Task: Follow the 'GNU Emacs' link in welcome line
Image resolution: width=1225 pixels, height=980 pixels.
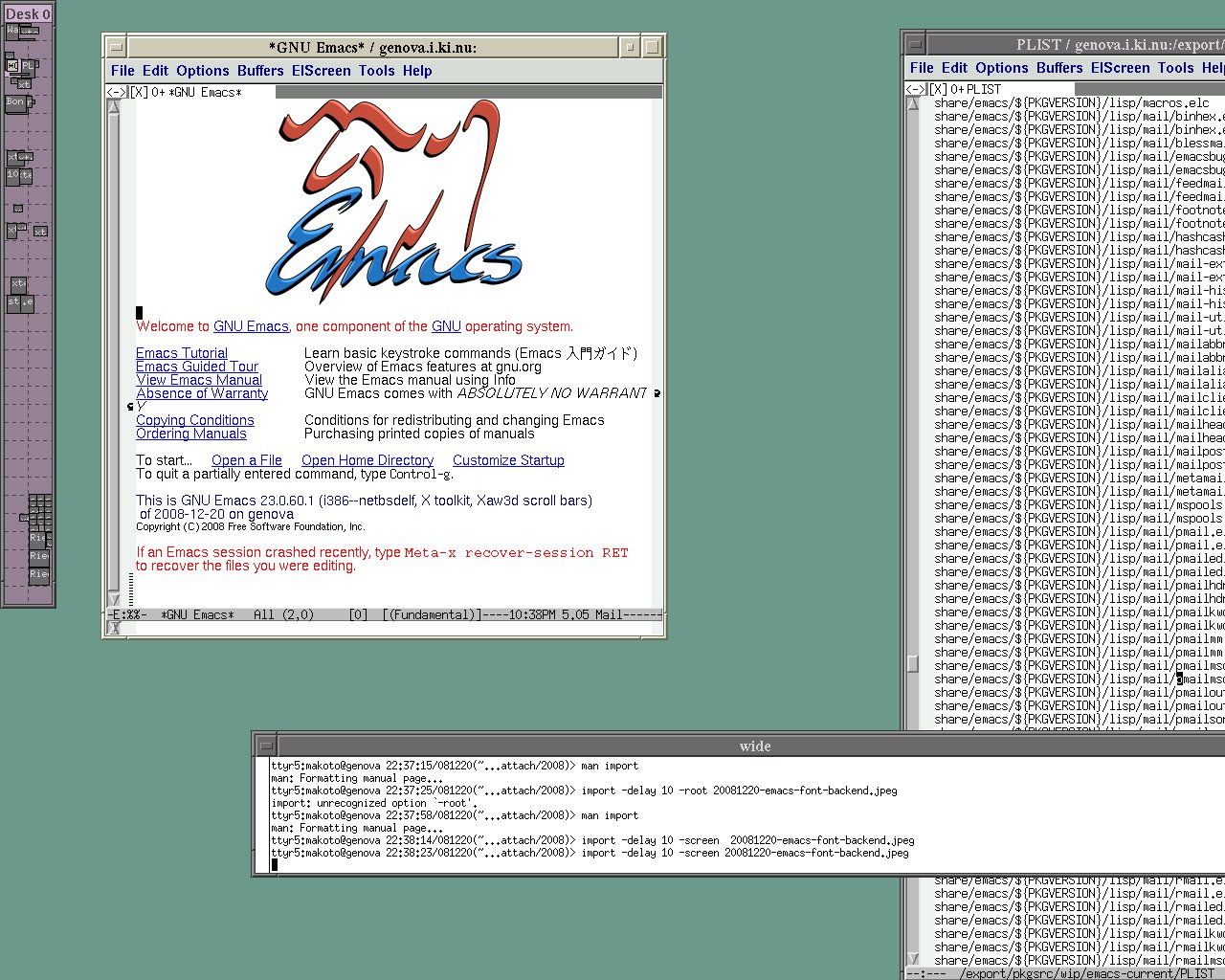Action: coord(251,326)
